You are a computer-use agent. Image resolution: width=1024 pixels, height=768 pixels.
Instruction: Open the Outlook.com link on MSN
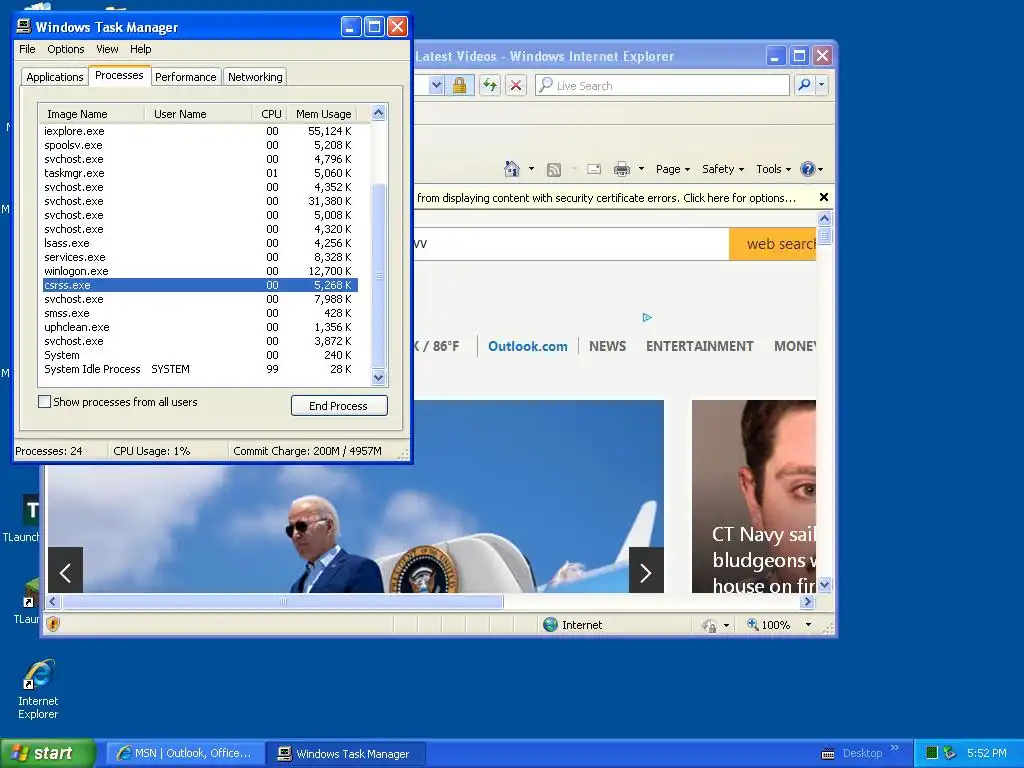528,346
